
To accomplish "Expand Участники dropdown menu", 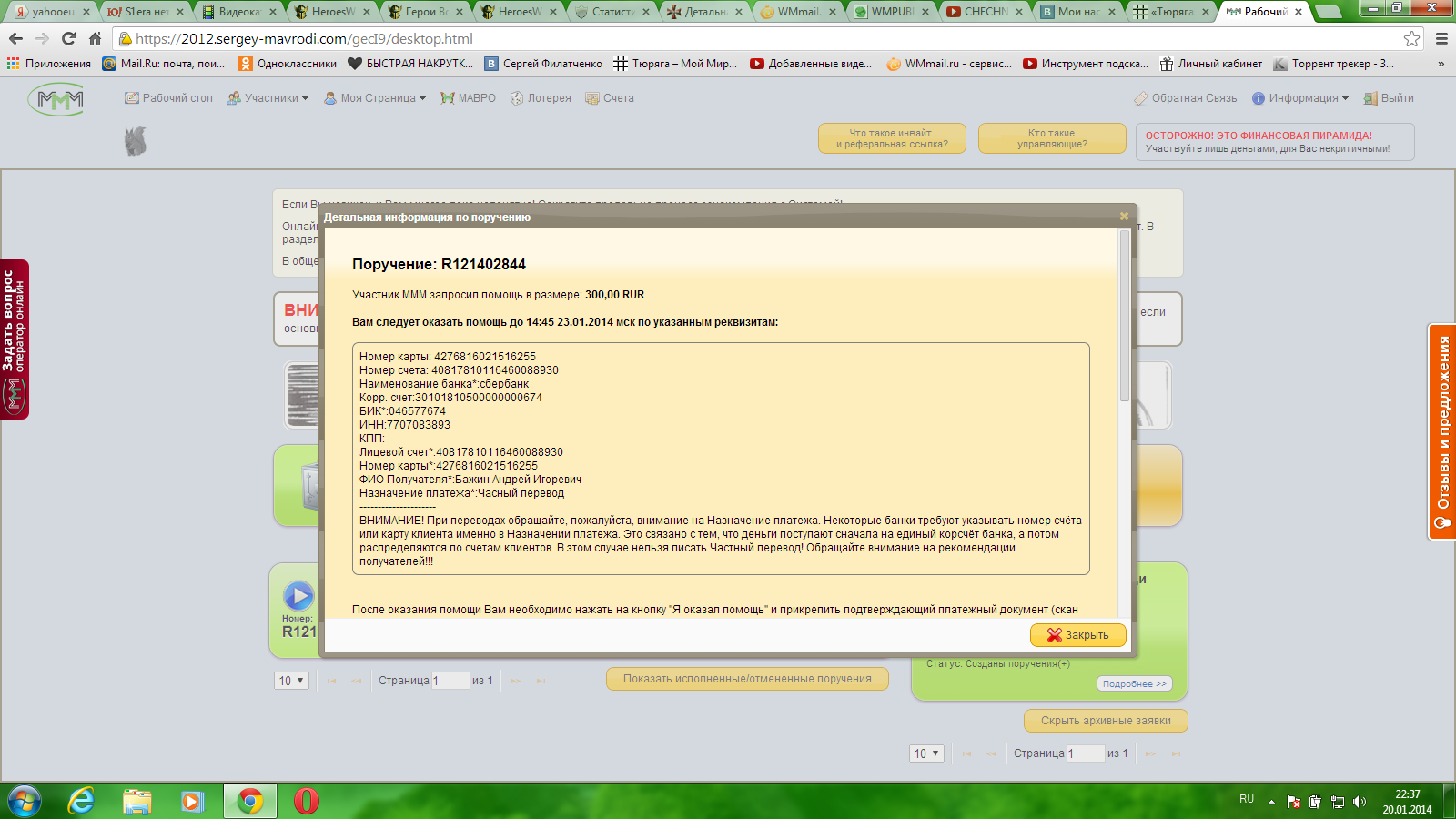I will (x=268, y=98).
